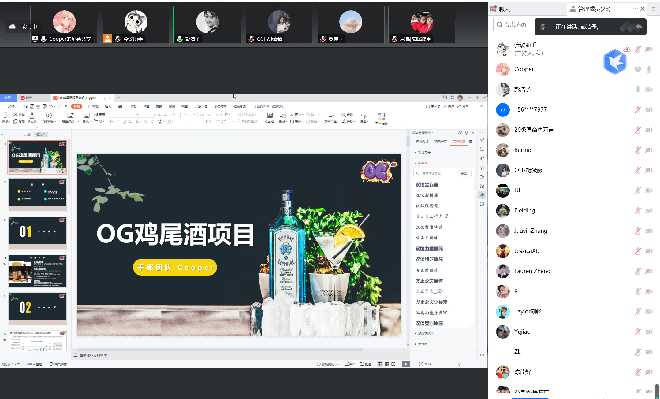Viewport: 660px width, 399px height.
Task: Close the members list tab
Action: tap(642, 8)
